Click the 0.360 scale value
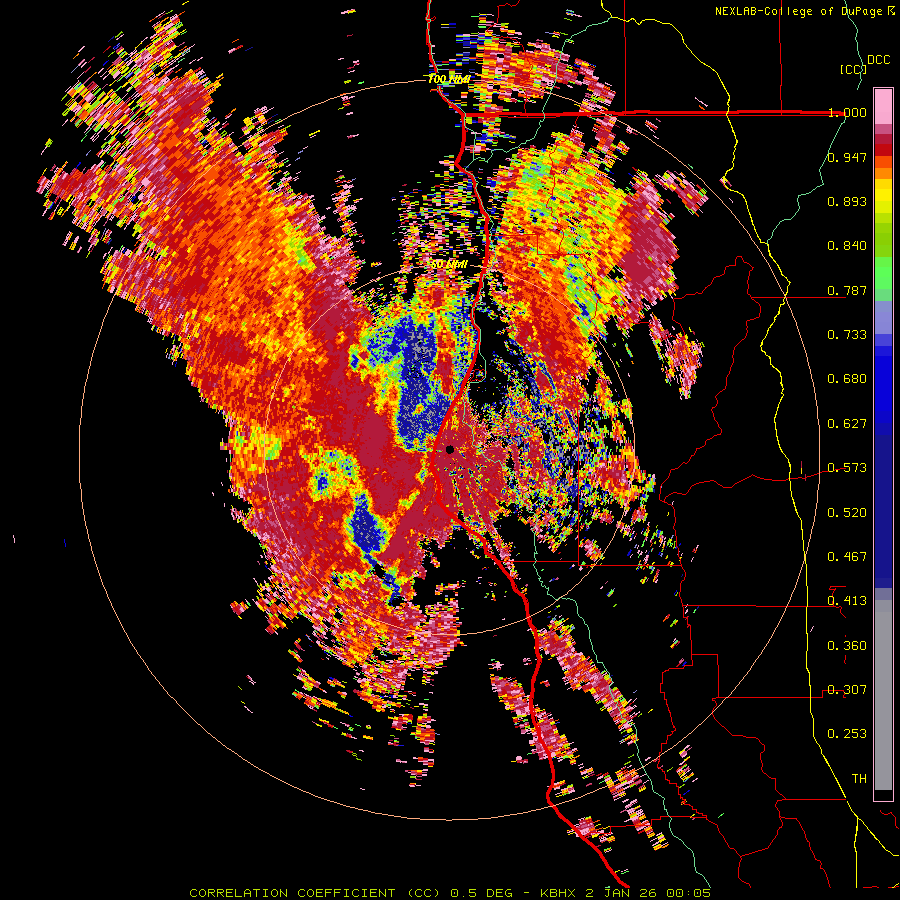The height and width of the screenshot is (900, 900). pyautogui.click(x=847, y=646)
